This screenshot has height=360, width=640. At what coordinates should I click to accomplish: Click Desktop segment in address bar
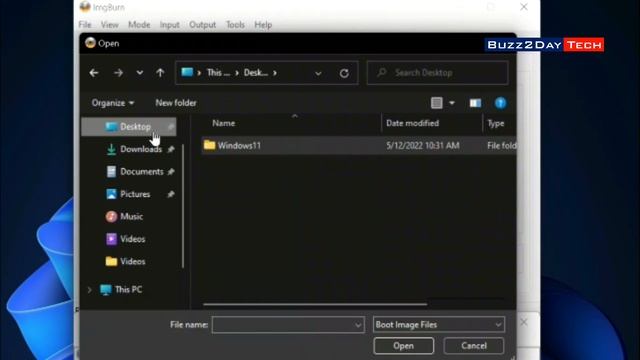click(256, 73)
